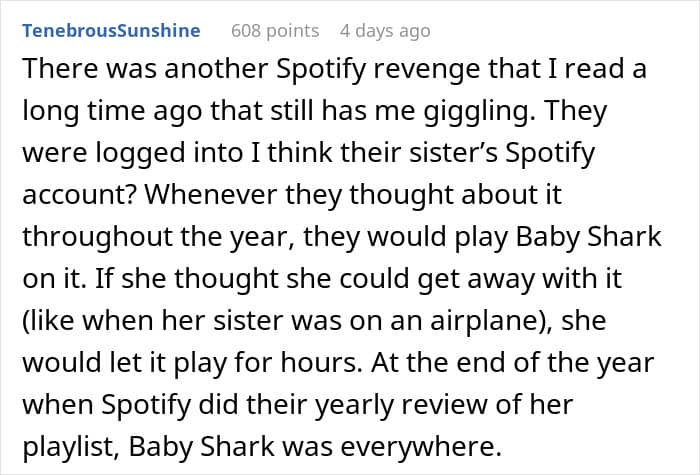Screen dimensions: 700x475
Task: Click the word 'thought' beside 'If she'
Action: coord(226,279)
